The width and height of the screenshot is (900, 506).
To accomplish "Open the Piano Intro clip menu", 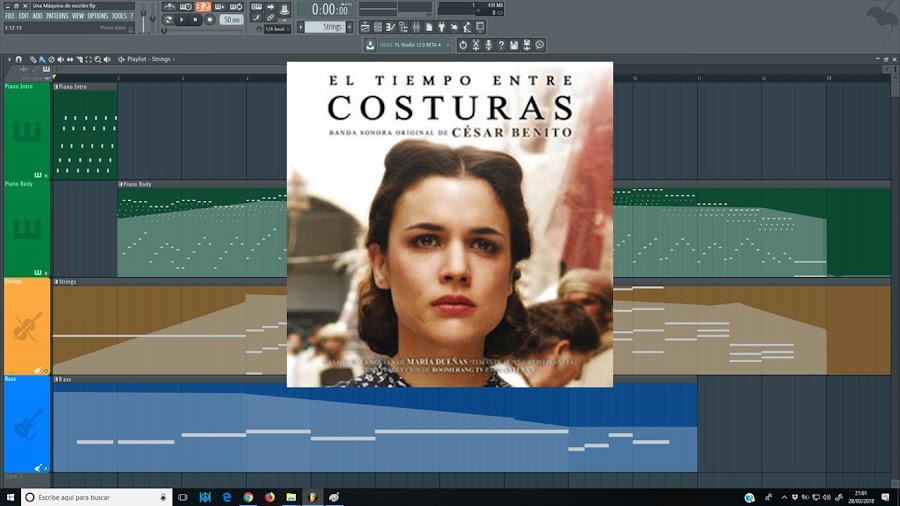I will click(x=56, y=87).
